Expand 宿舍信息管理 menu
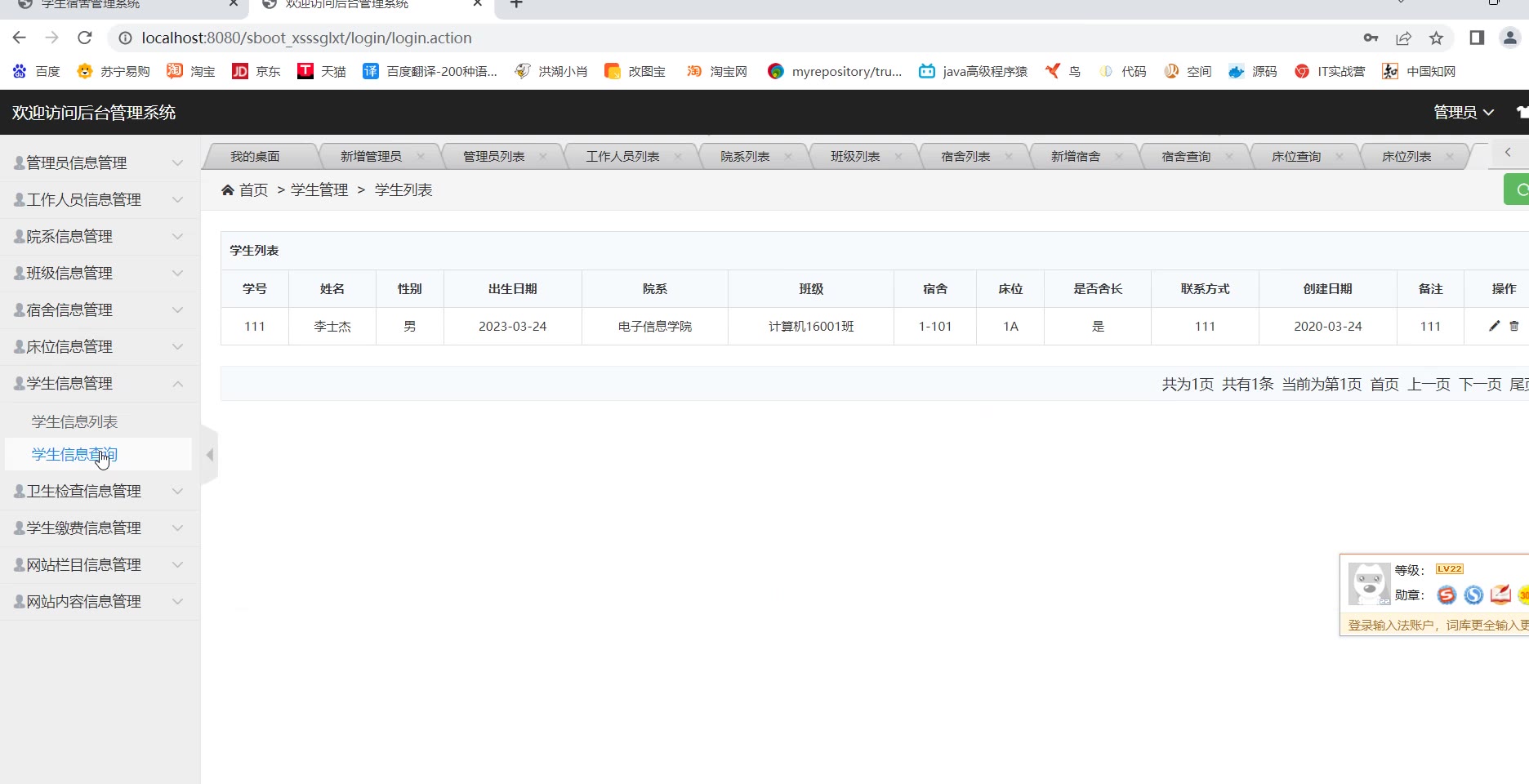Viewport: 1529px width, 784px height. (100, 310)
